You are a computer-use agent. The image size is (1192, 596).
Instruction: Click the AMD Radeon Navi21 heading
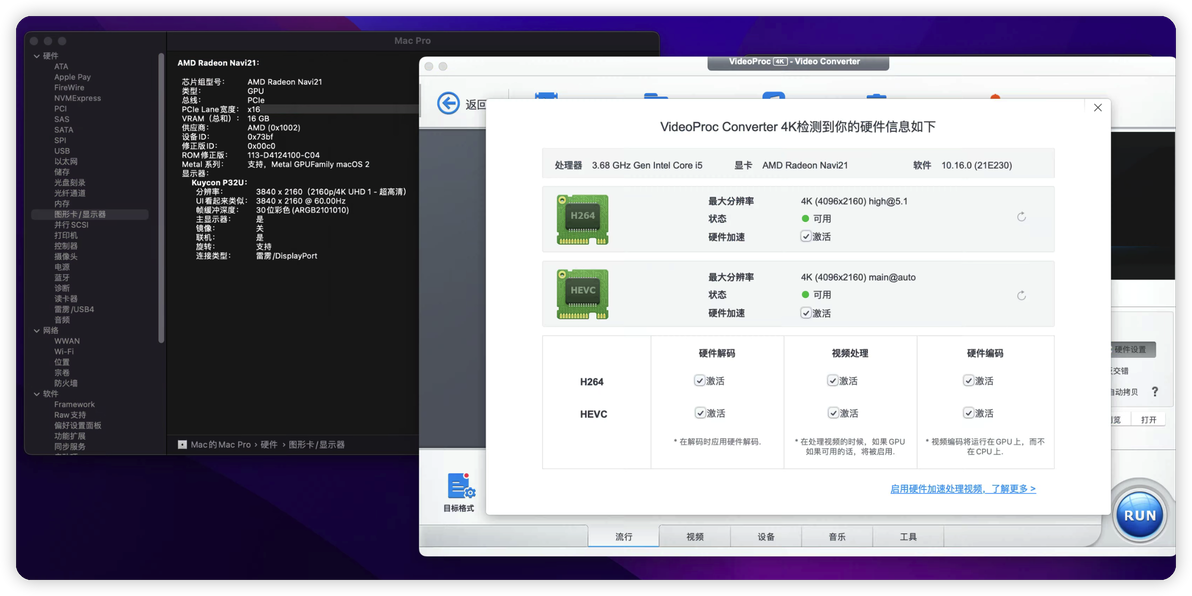(x=218, y=63)
